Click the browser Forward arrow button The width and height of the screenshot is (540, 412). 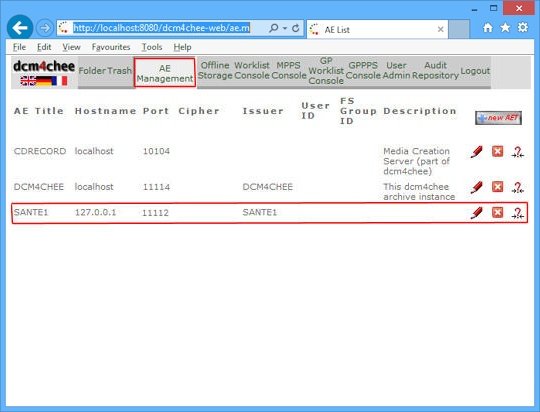coord(45,28)
